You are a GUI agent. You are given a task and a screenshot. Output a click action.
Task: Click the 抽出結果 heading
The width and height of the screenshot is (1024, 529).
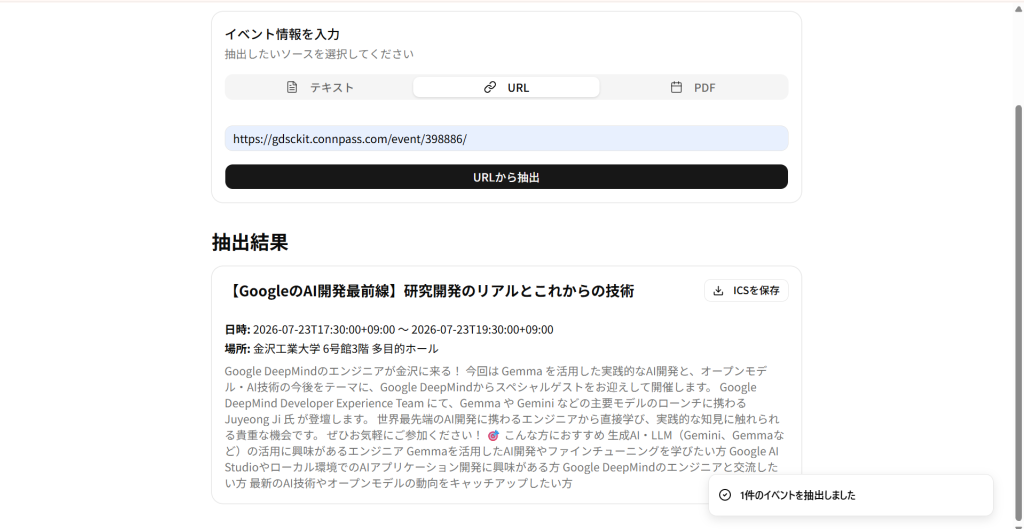(x=250, y=242)
